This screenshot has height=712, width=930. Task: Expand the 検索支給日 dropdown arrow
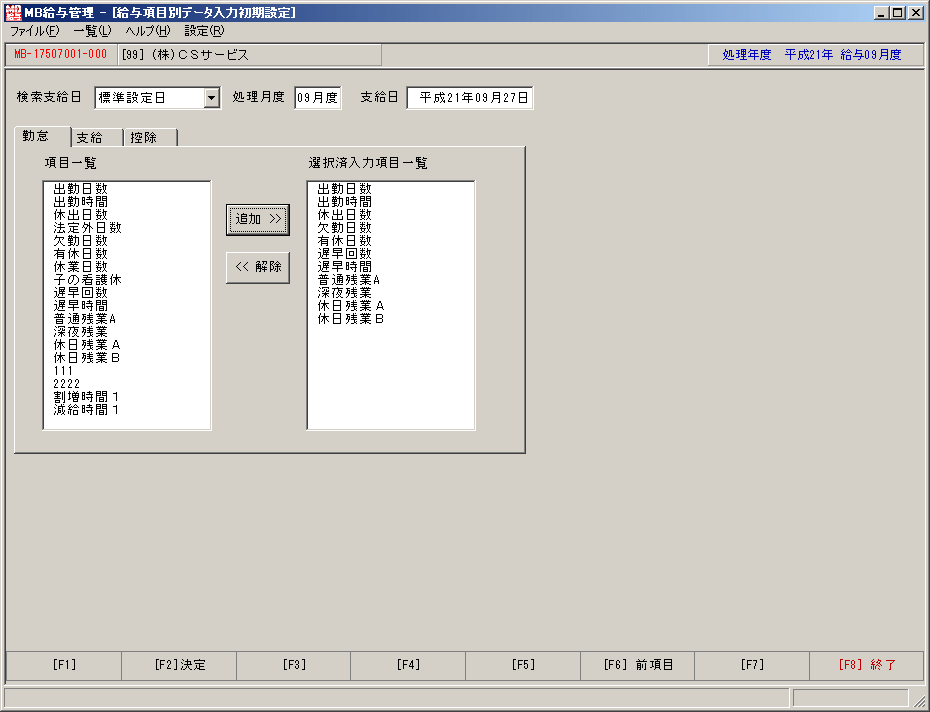coord(212,98)
